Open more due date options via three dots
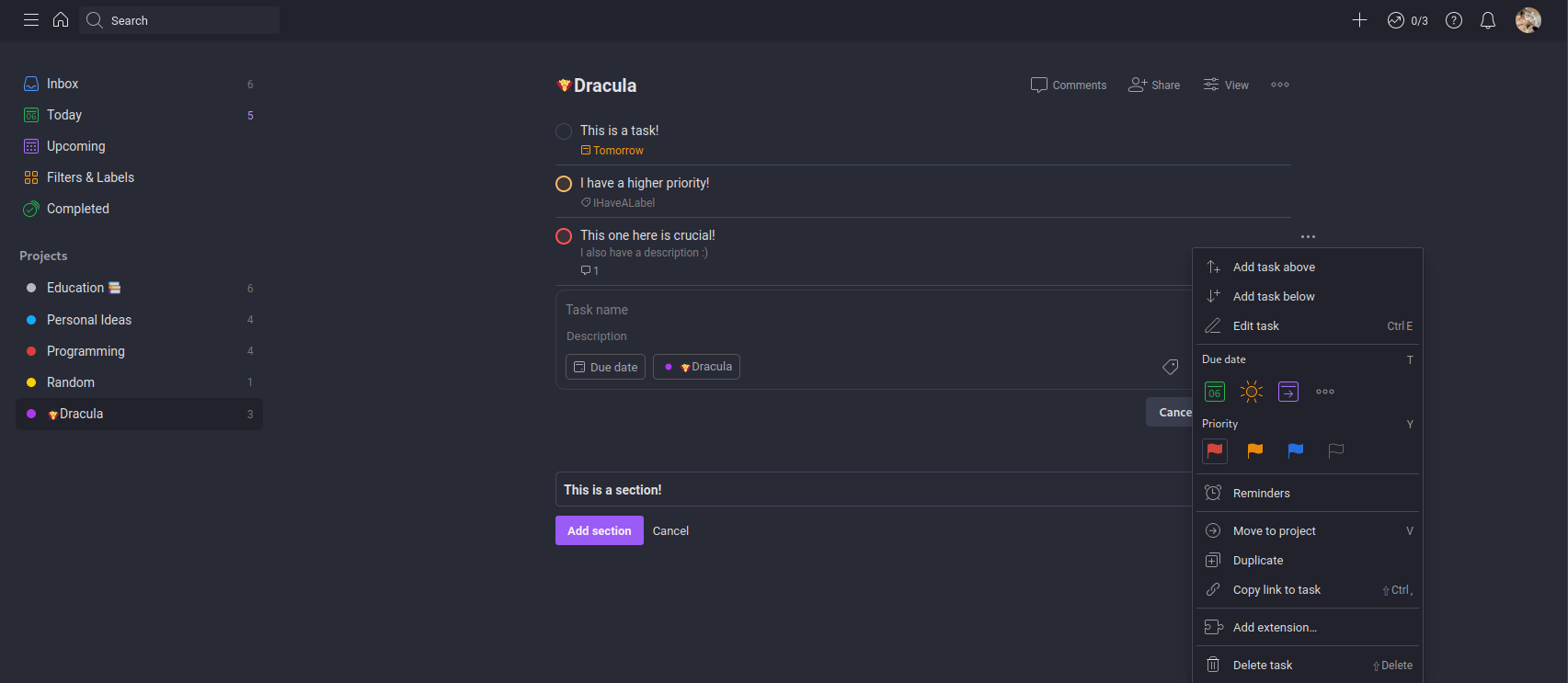Image resolution: width=1568 pixels, height=683 pixels. click(x=1324, y=391)
